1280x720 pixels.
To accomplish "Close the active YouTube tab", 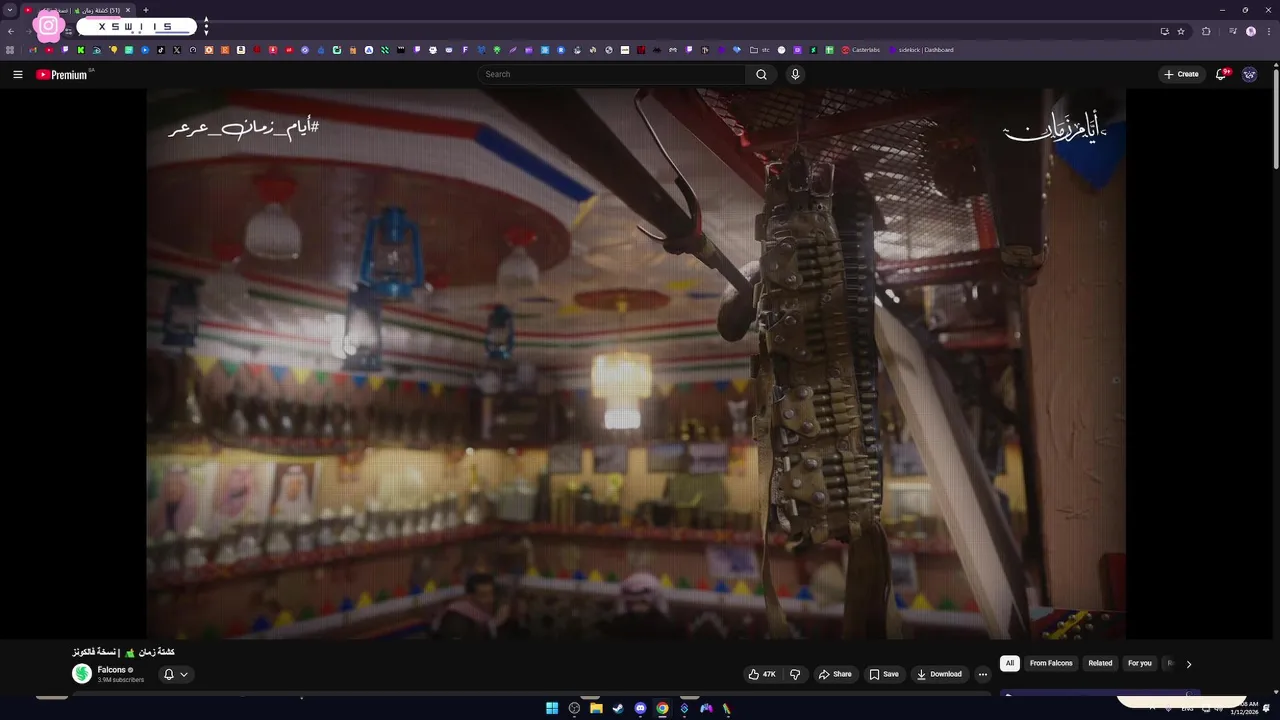I will click(x=128, y=10).
